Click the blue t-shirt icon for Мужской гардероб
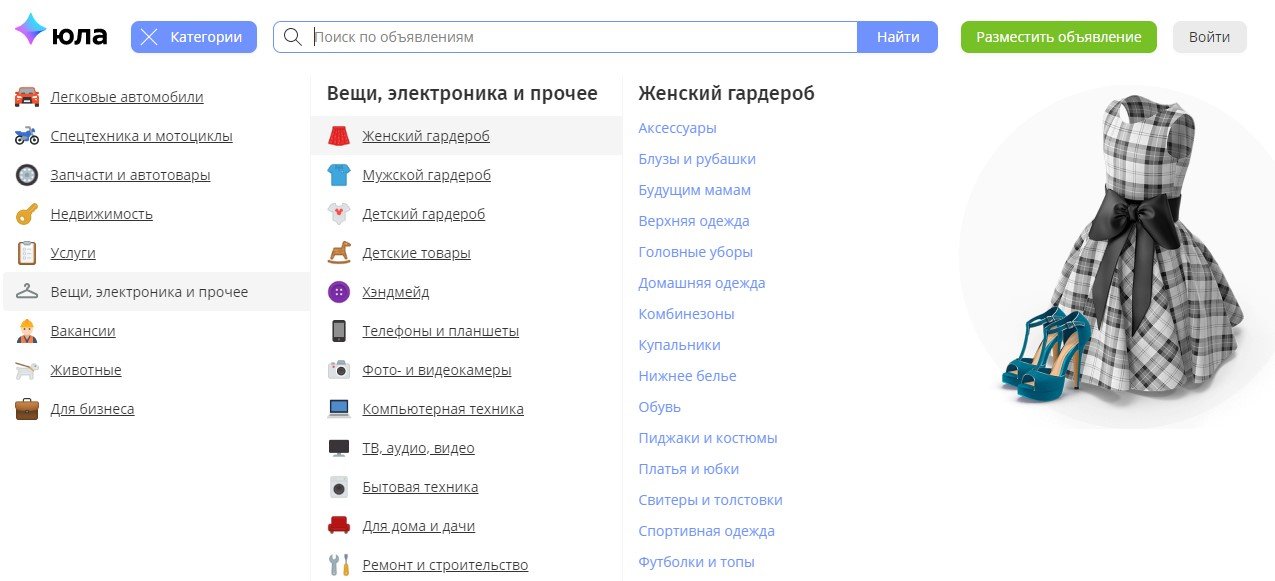The height and width of the screenshot is (581, 1275). click(x=339, y=175)
